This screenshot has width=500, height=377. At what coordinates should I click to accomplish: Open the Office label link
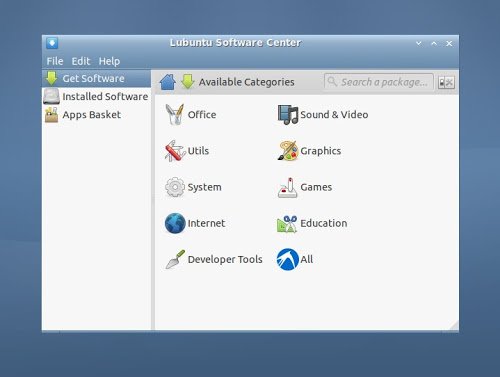(202, 115)
